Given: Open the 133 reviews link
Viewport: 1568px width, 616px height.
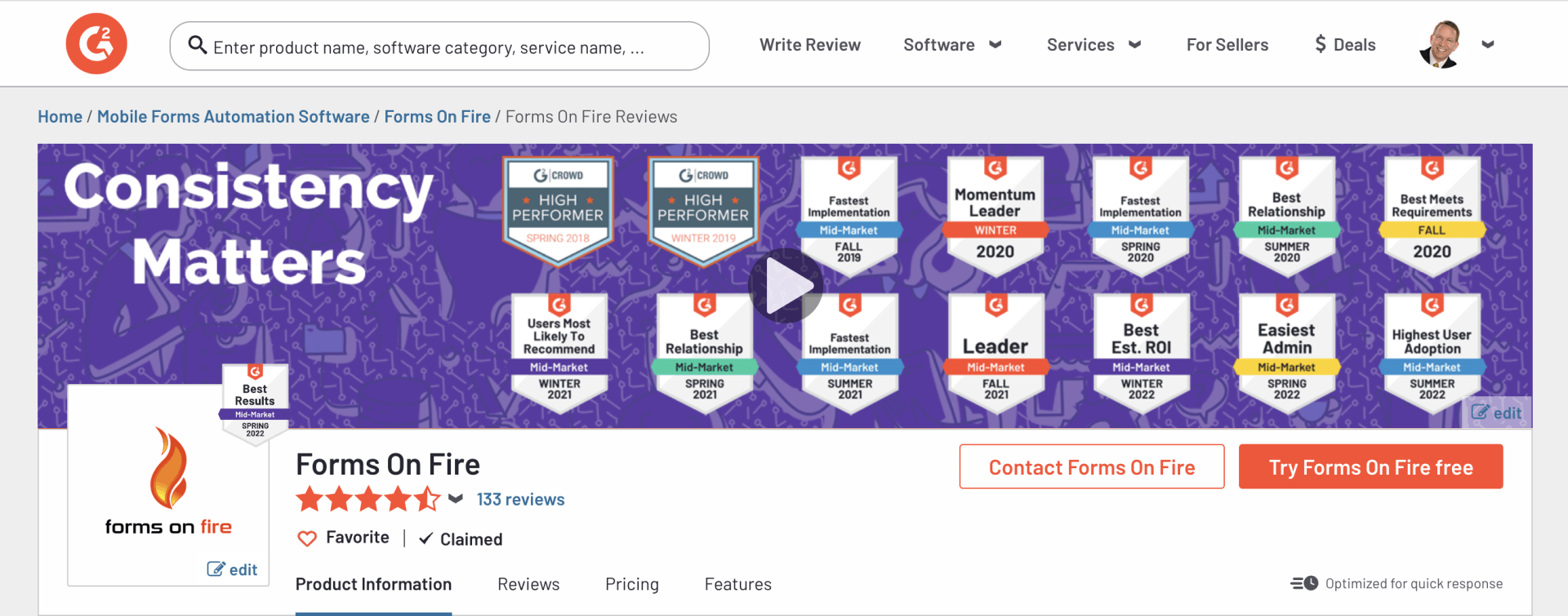Looking at the screenshot, I should [520, 499].
